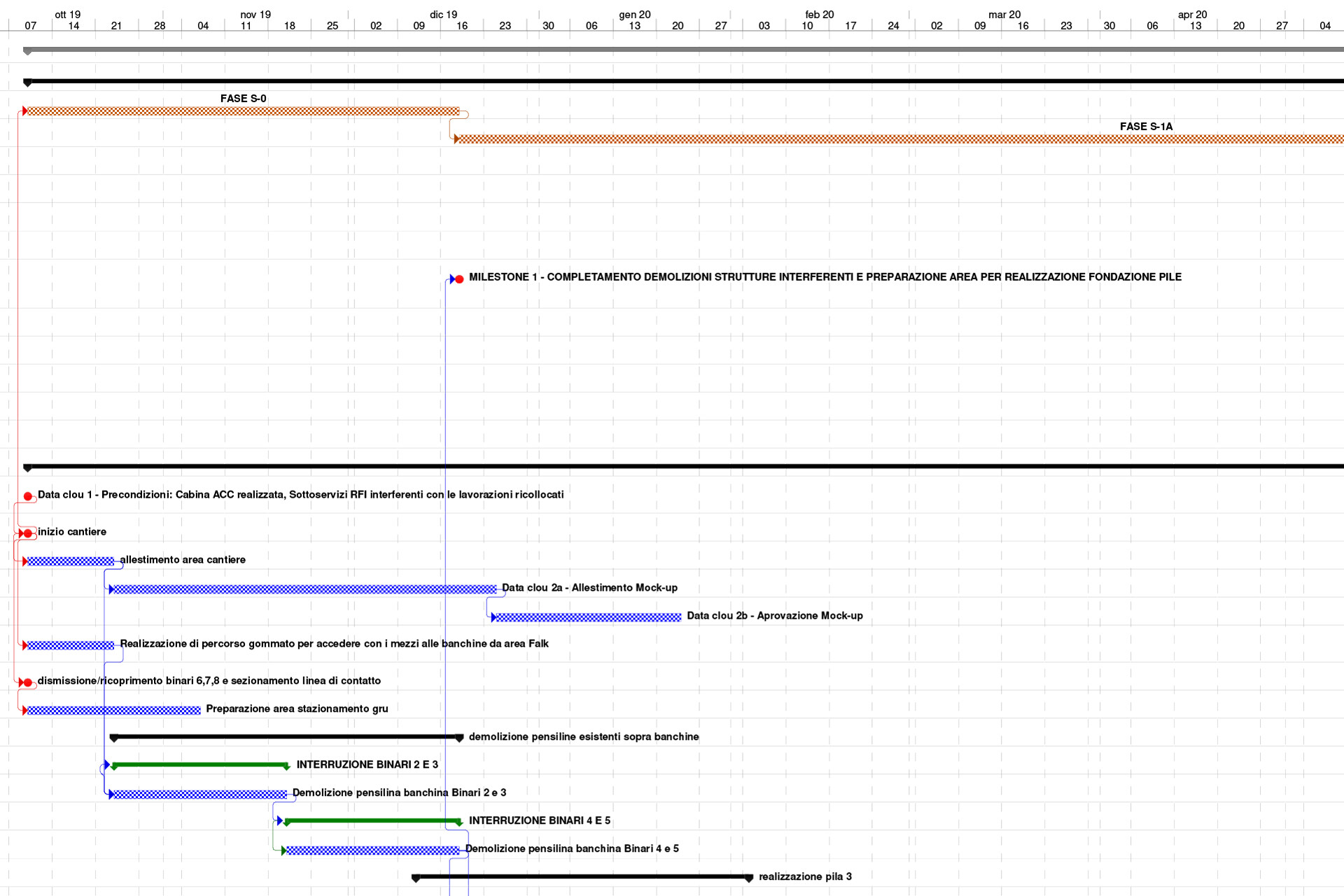Click the top grey project summary bar
This screenshot has width=1344, height=896.
[x=683, y=50]
